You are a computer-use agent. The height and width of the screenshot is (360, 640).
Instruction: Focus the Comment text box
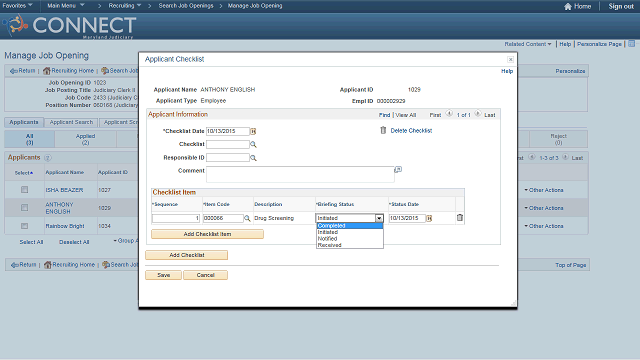click(300, 174)
